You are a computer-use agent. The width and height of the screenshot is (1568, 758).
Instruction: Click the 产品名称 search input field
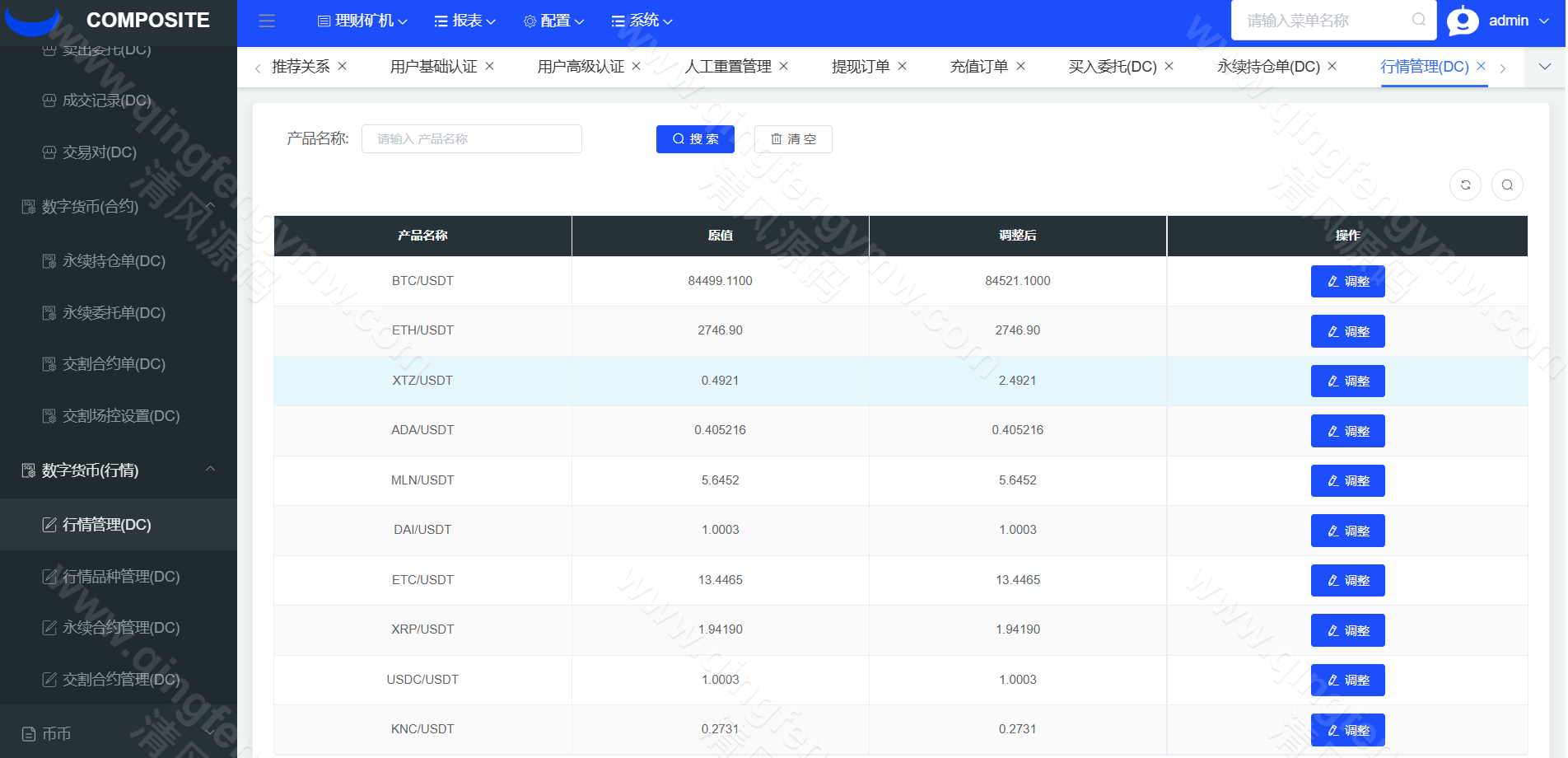471,138
